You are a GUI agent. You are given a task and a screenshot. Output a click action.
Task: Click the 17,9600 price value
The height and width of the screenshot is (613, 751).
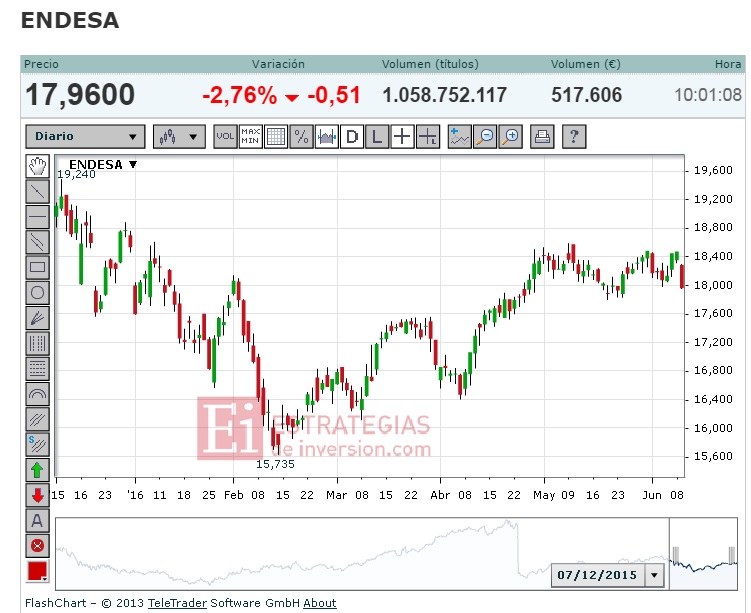80,95
